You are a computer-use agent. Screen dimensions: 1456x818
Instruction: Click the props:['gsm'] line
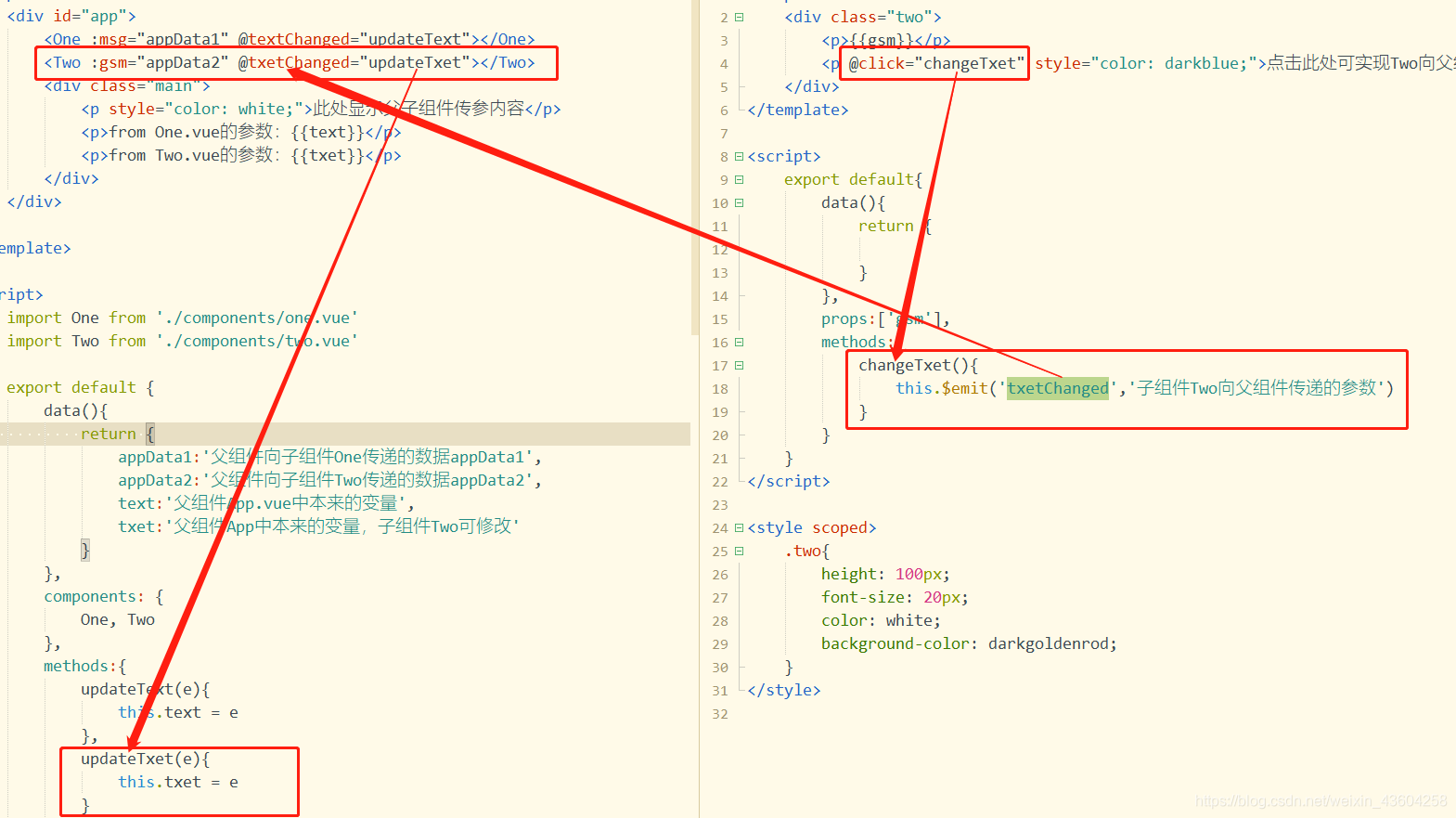pos(886,318)
